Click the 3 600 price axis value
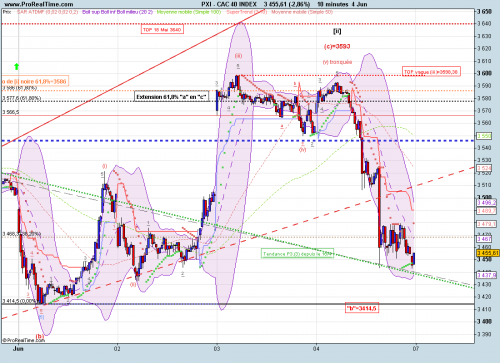 [x=484, y=73]
